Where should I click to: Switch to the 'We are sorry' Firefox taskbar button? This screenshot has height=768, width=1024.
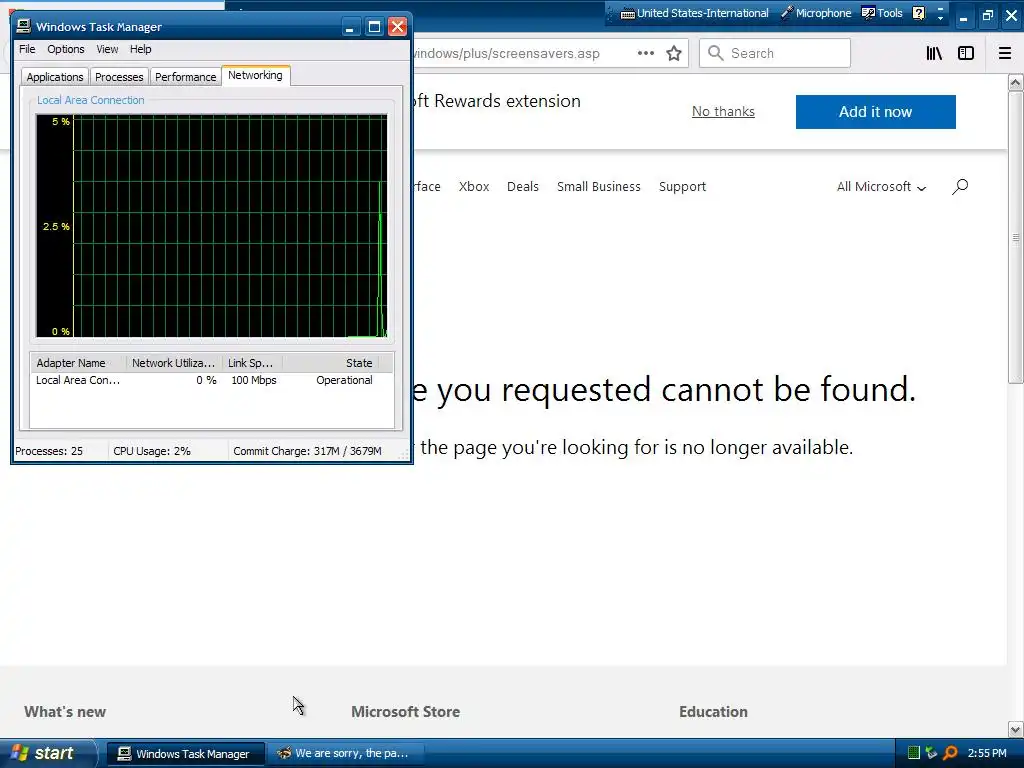345,754
